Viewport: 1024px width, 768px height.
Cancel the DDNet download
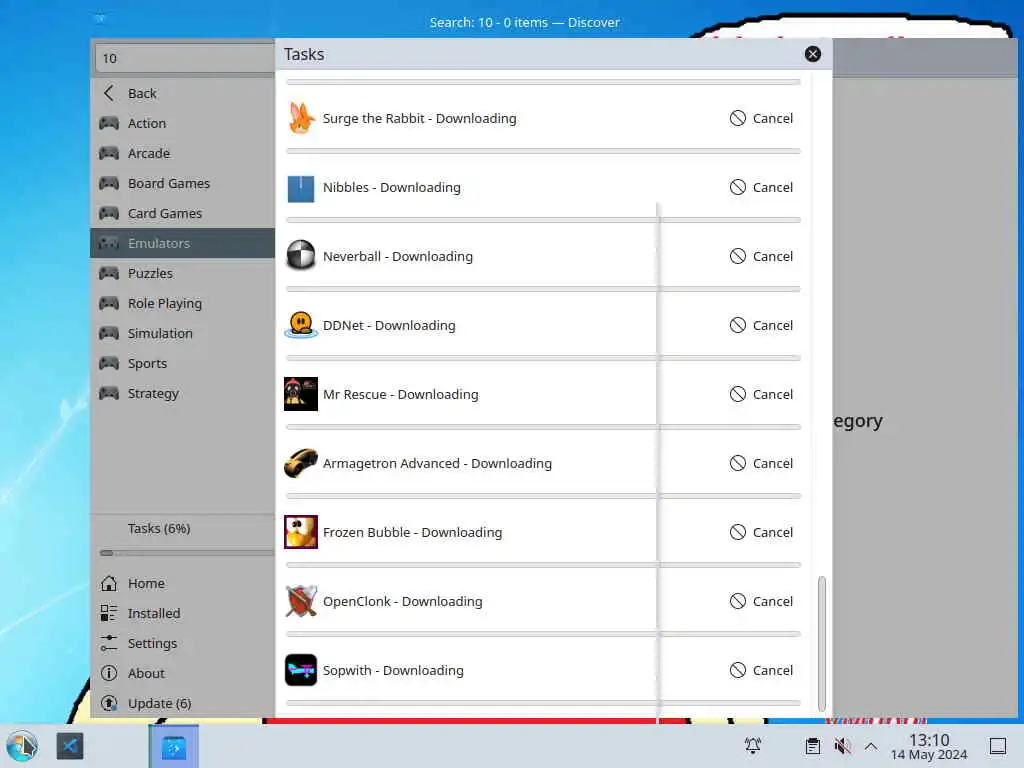761,325
